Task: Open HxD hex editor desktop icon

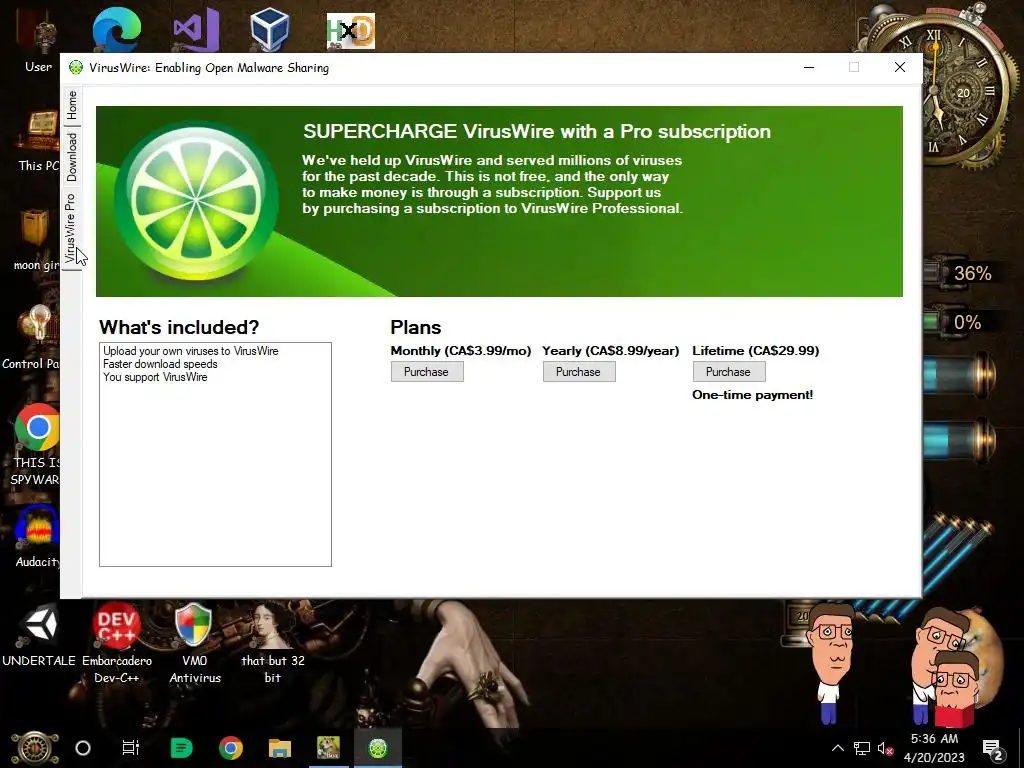Action: [x=351, y=31]
